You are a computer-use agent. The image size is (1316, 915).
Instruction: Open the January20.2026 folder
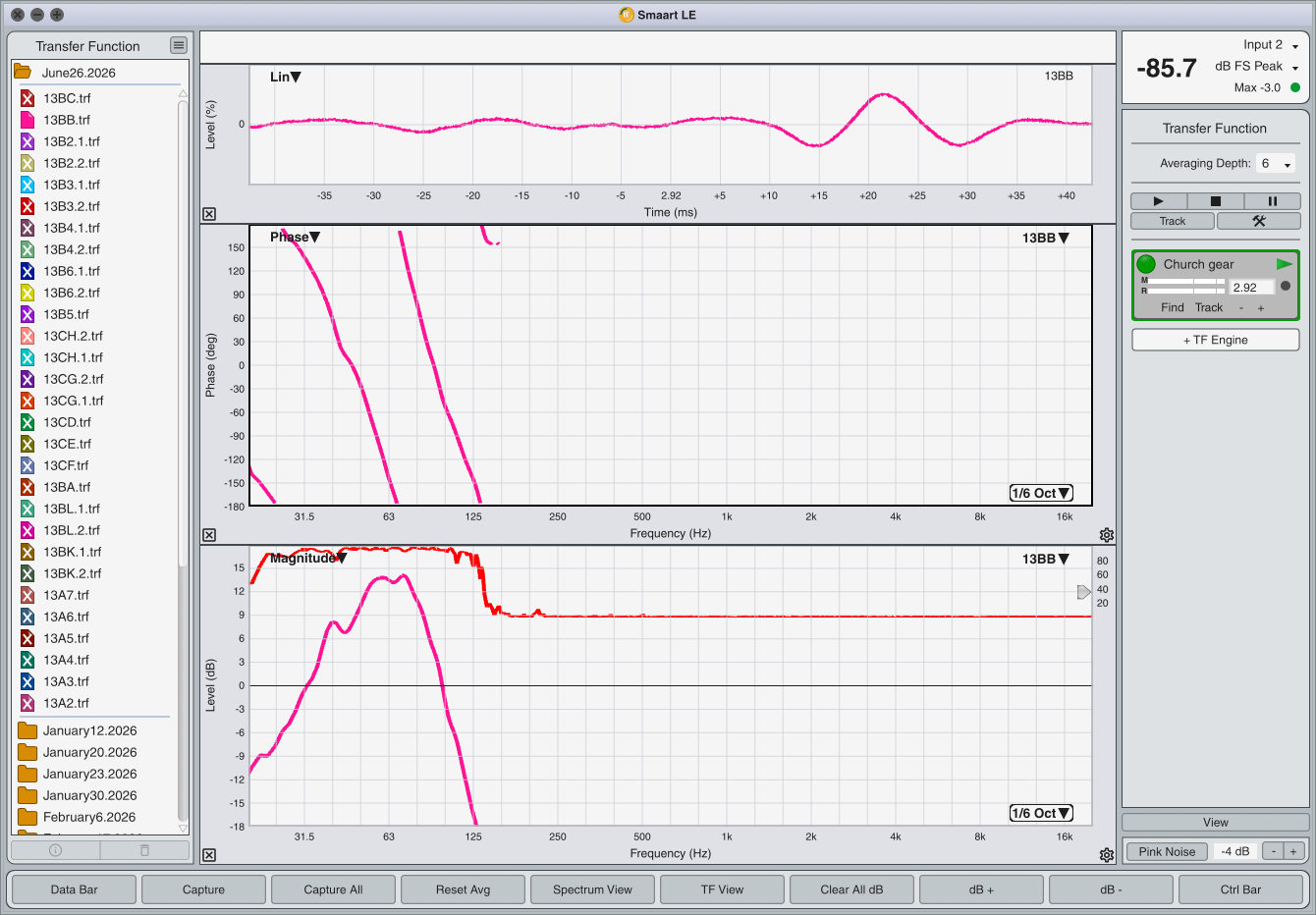point(89,752)
